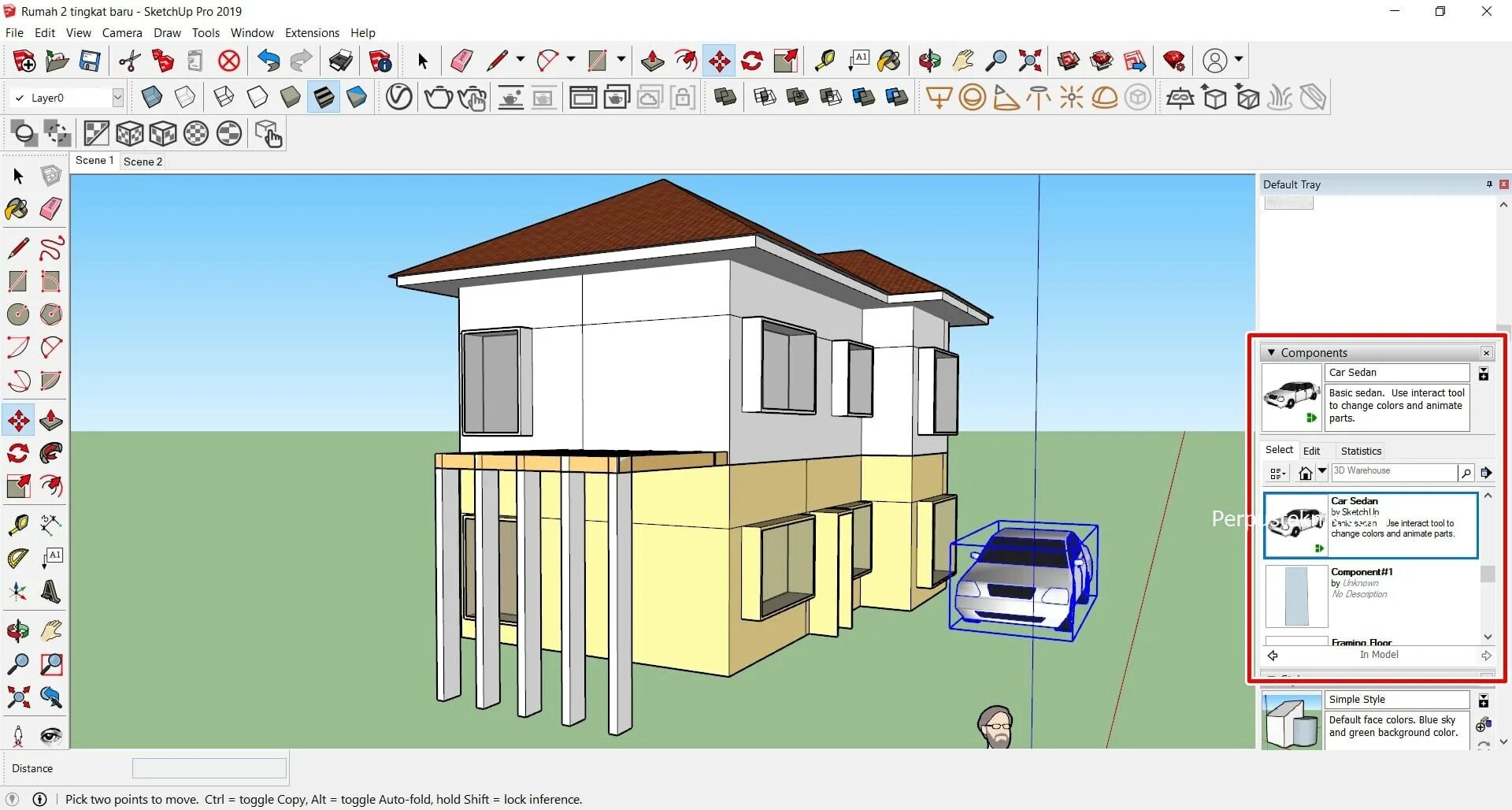Image resolution: width=1512 pixels, height=810 pixels.
Task: Click the Save floppy disk icon
Action: click(90, 61)
